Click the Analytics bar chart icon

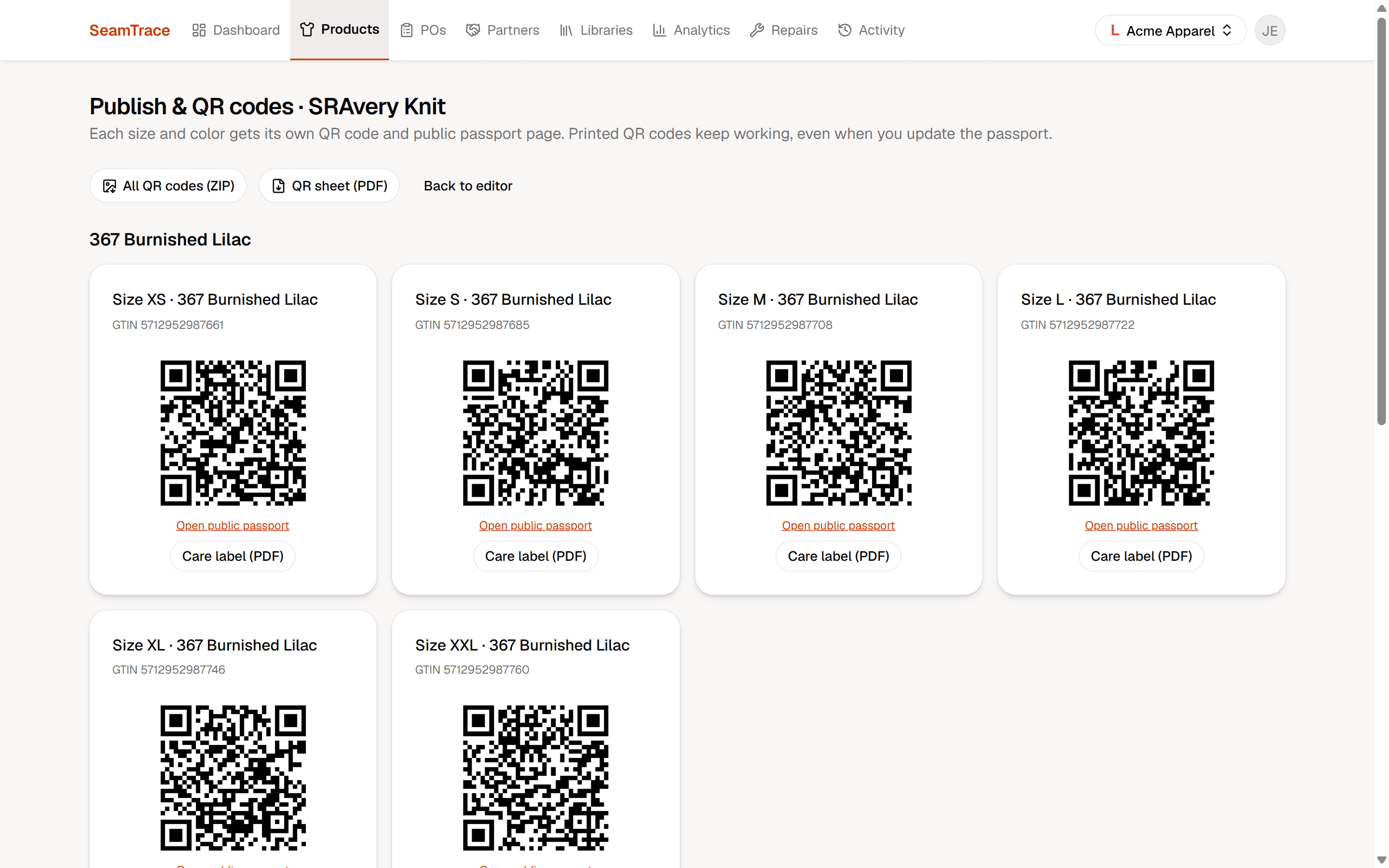pyautogui.click(x=659, y=30)
